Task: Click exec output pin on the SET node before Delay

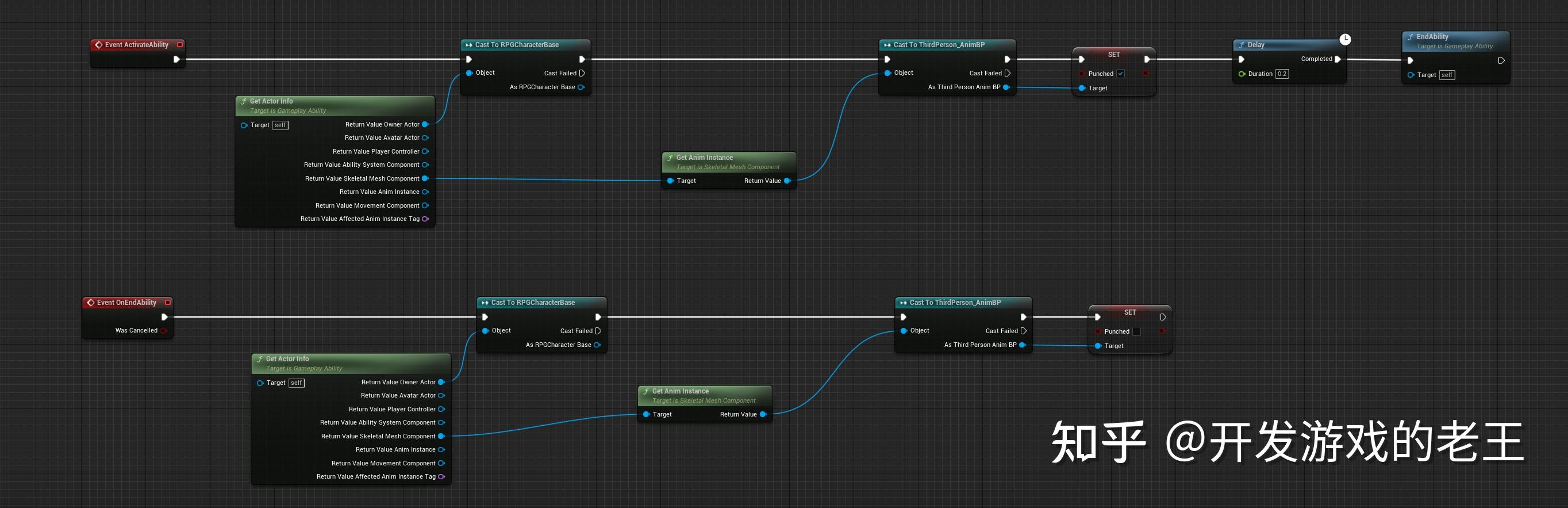Action: tap(1147, 59)
